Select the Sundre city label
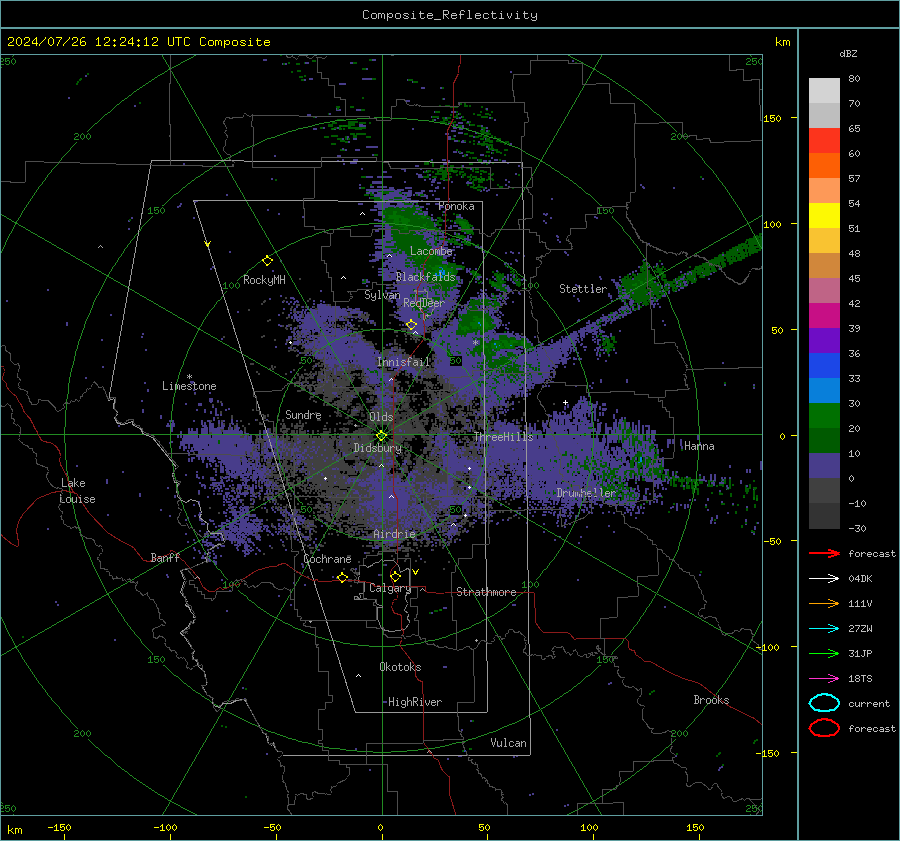900x841 pixels. (303, 414)
